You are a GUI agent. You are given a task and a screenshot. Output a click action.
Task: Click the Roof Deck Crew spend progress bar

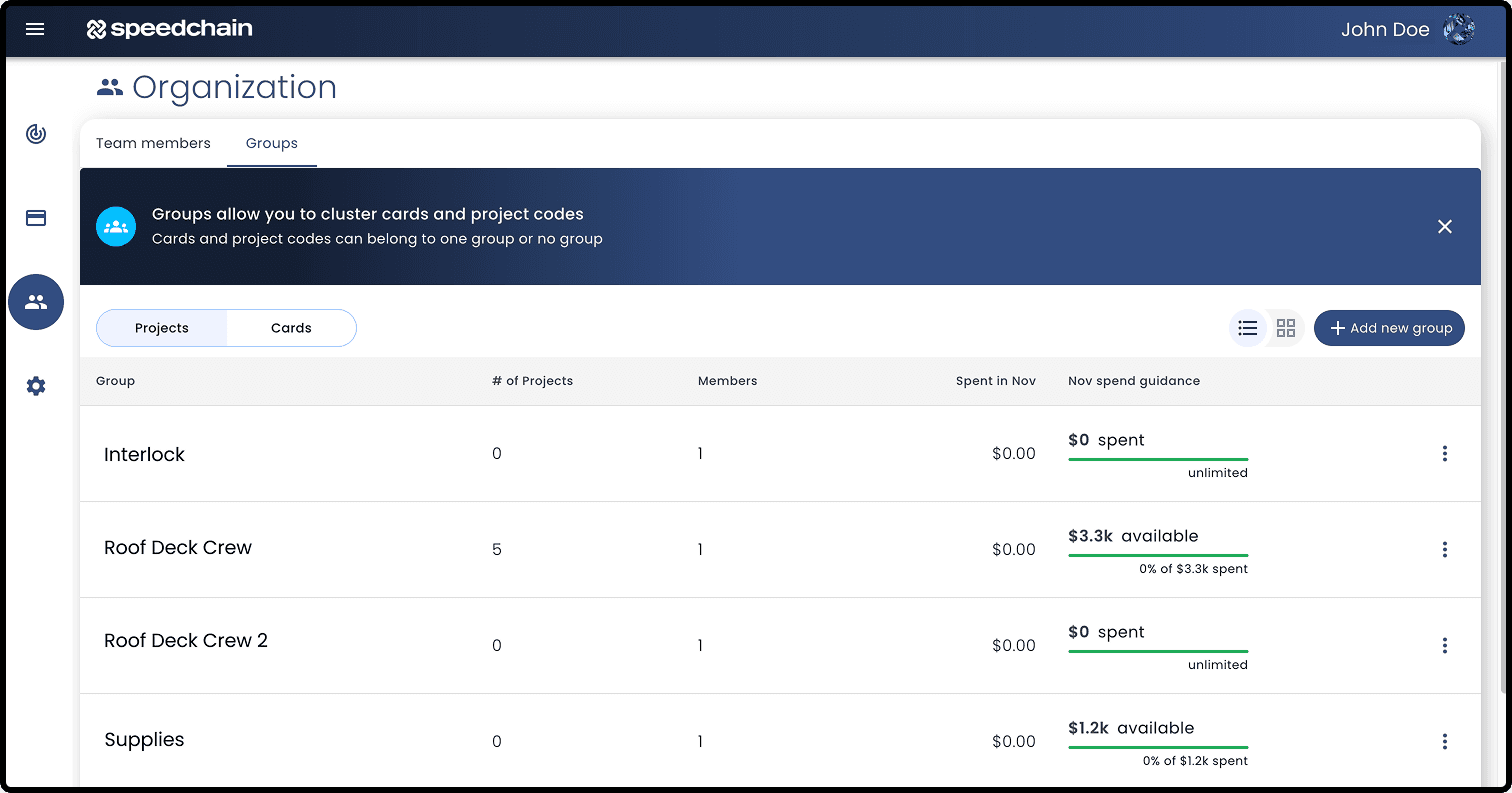(1158, 555)
